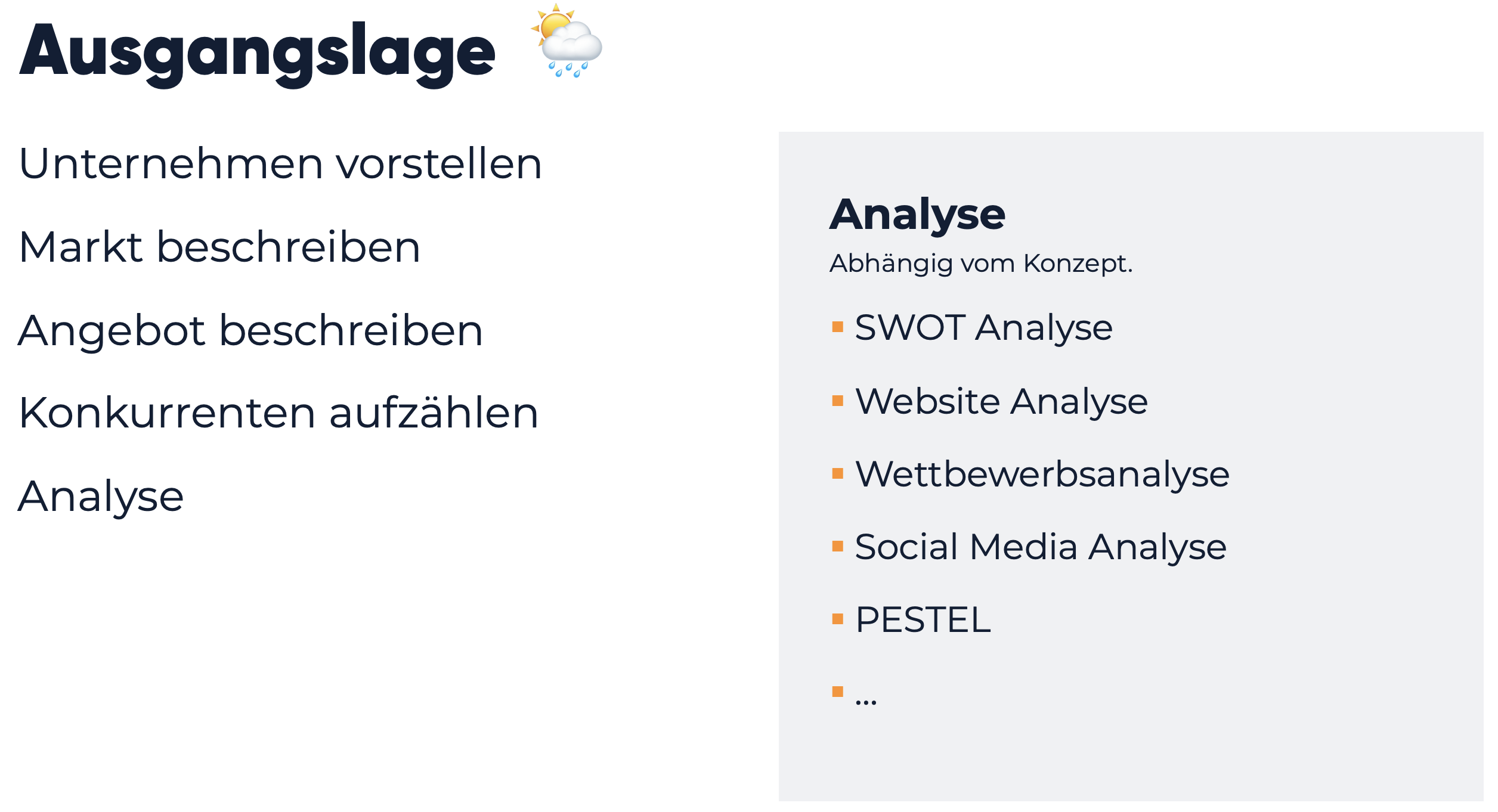
Task: Select the Markt beschreiben line
Action: (219, 247)
